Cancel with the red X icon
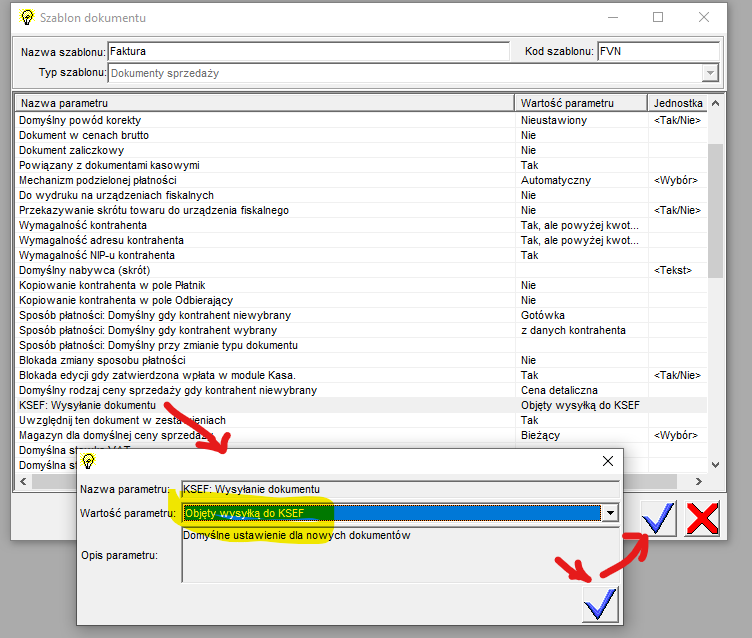The height and width of the screenshot is (638, 752). click(703, 517)
